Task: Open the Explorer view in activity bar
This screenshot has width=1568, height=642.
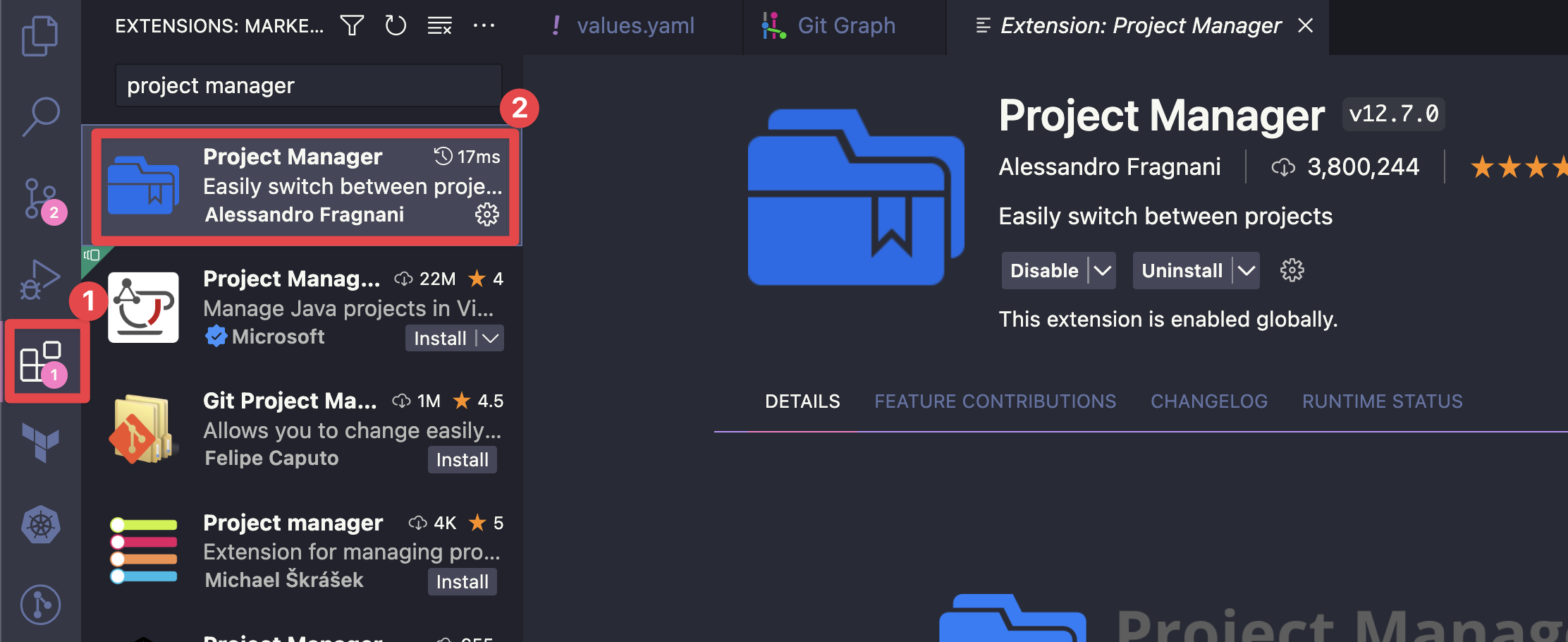Action: (x=40, y=35)
